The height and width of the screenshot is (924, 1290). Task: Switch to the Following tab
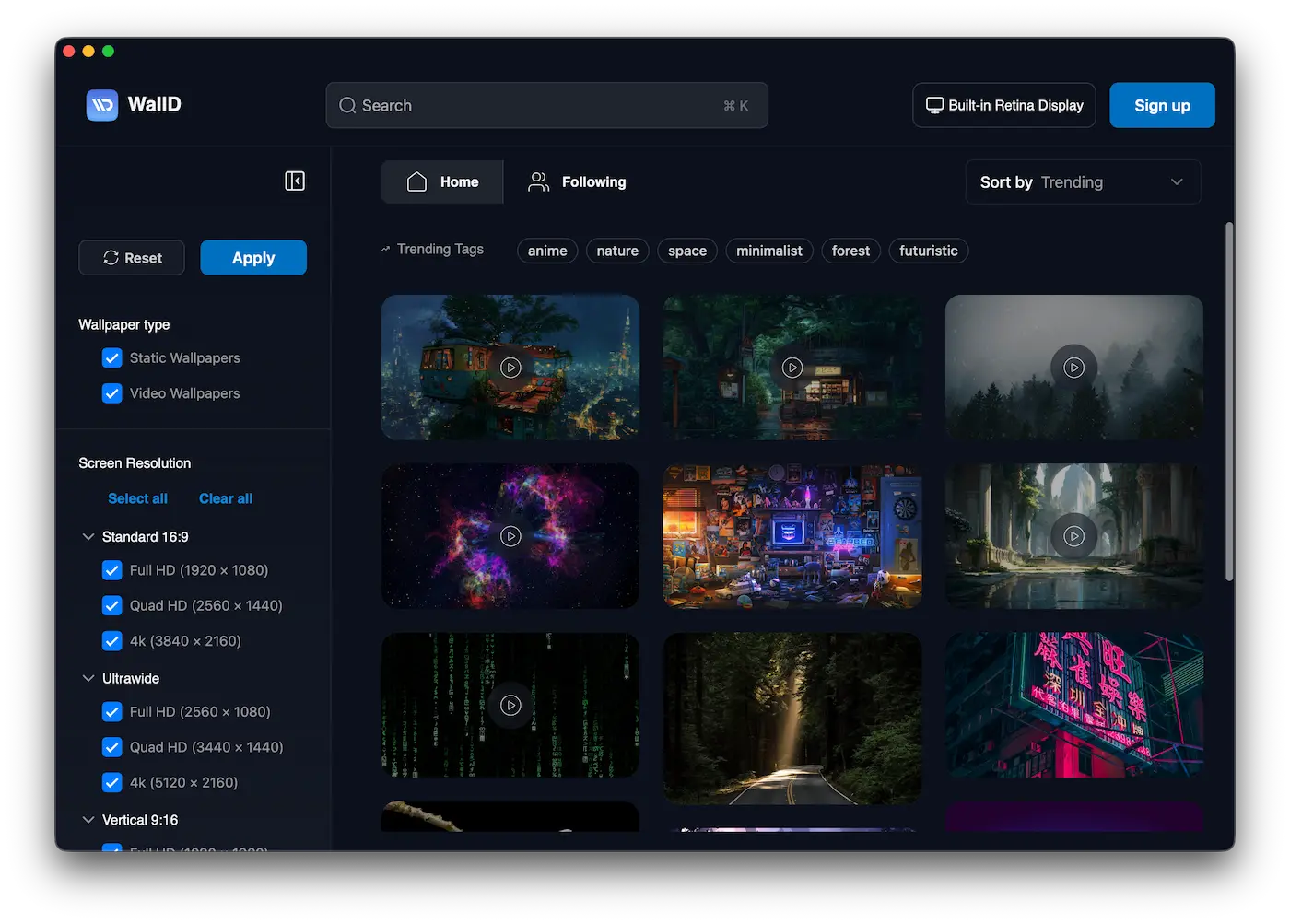[x=577, y=182]
